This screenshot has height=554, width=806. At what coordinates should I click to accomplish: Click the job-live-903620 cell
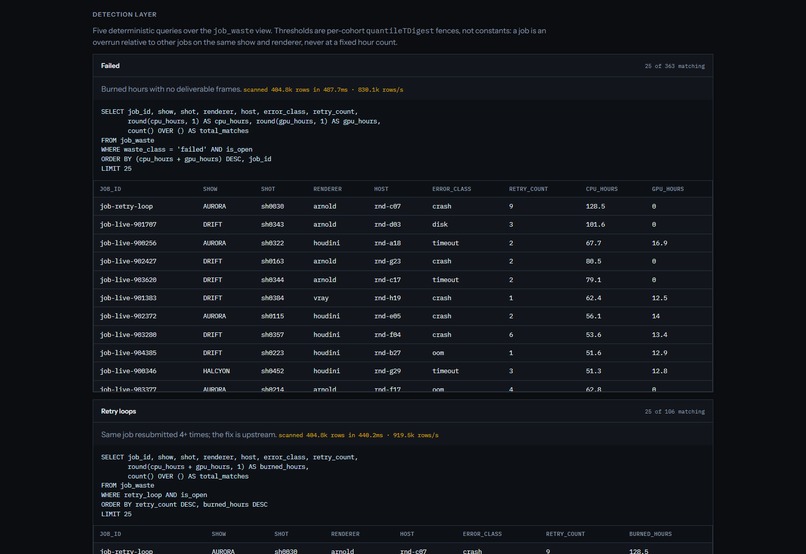pyautogui.click(x=128, y=280)
